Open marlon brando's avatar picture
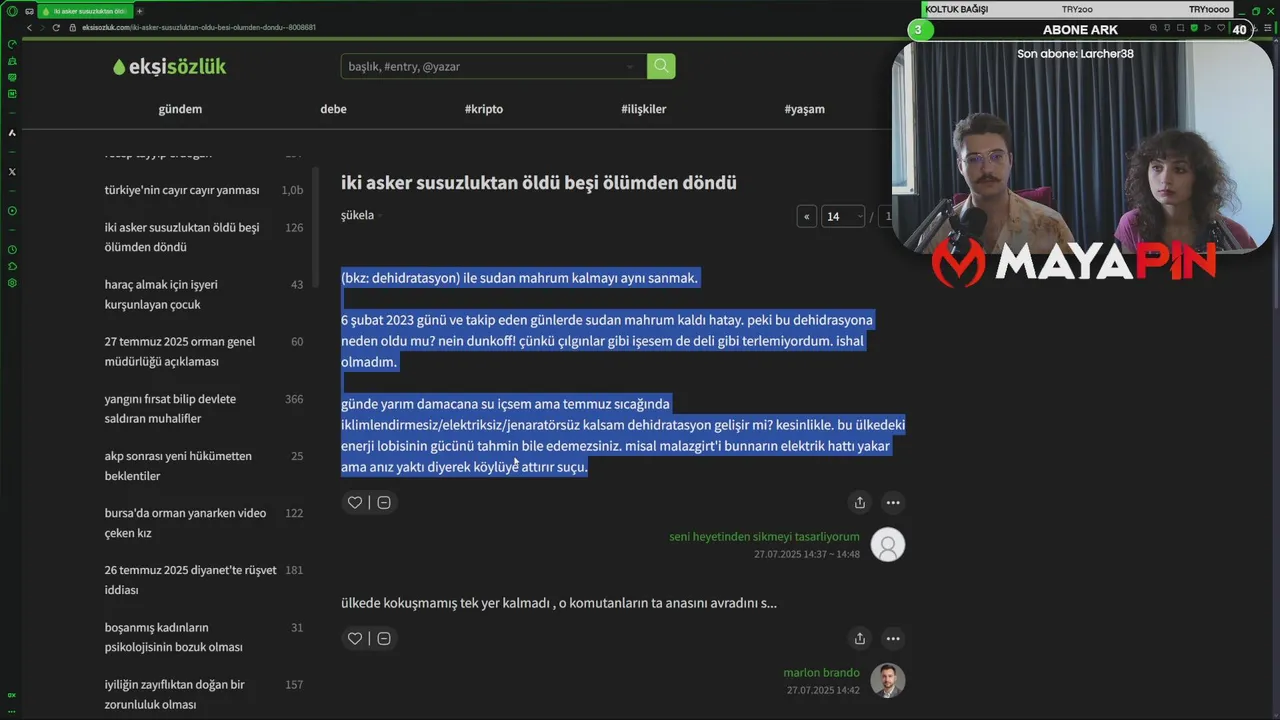This screenshot has height=720, width=1280. pos(887,680)
